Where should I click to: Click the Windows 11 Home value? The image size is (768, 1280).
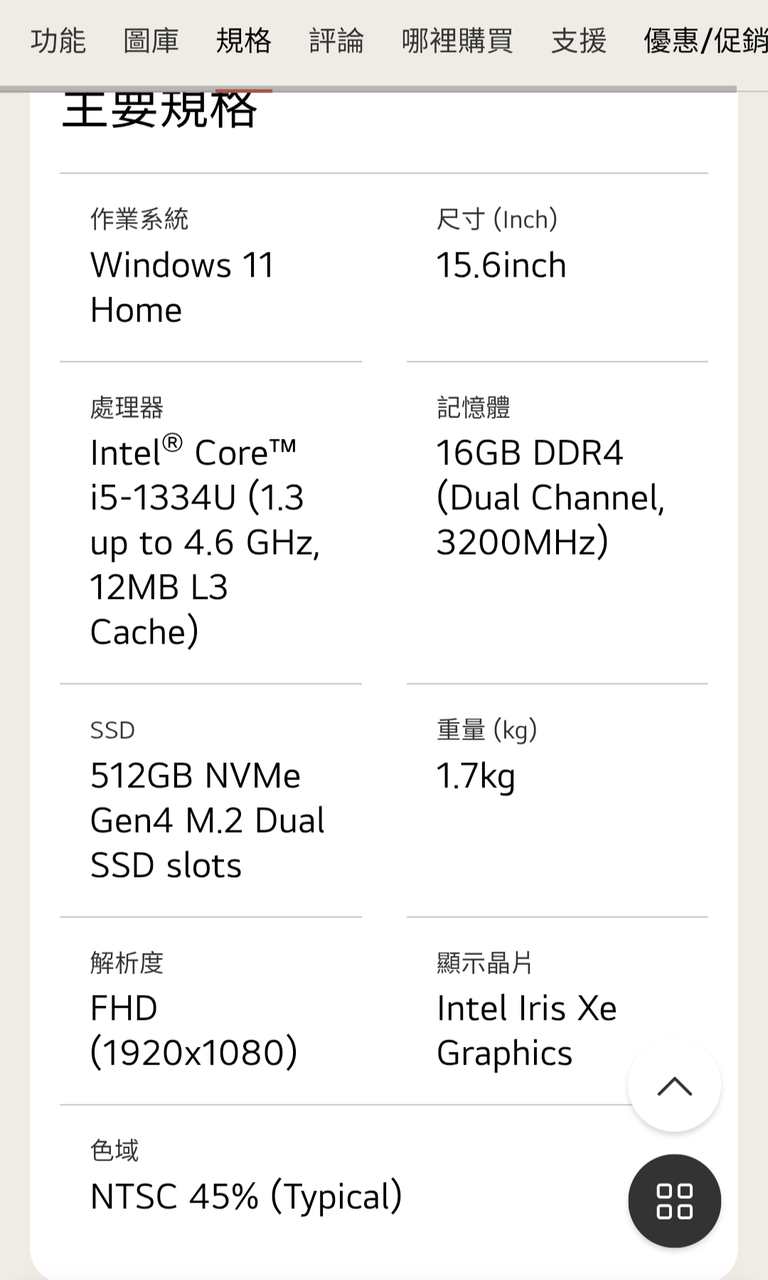[x=182, y=287]
